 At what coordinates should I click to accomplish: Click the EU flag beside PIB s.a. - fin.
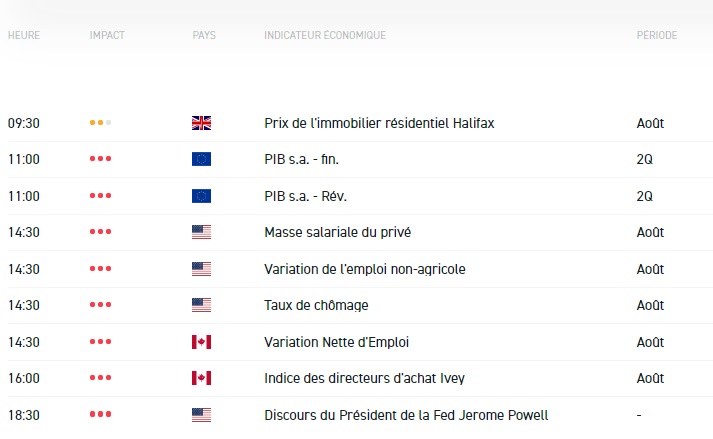pyautogui.click(x=201, y=160)
